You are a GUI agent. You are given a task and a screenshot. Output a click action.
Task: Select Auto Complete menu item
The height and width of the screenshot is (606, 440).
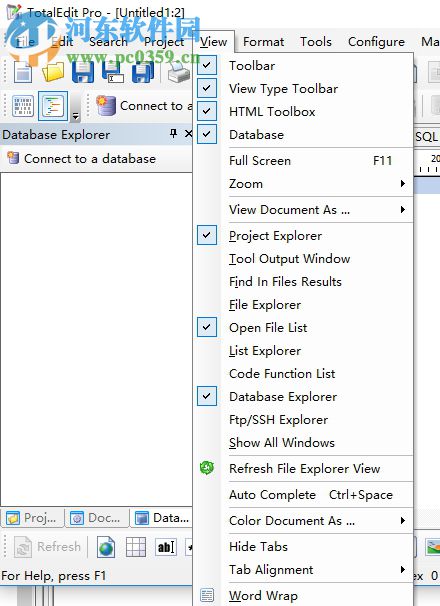pyautogui.click(x=304, y=495)
